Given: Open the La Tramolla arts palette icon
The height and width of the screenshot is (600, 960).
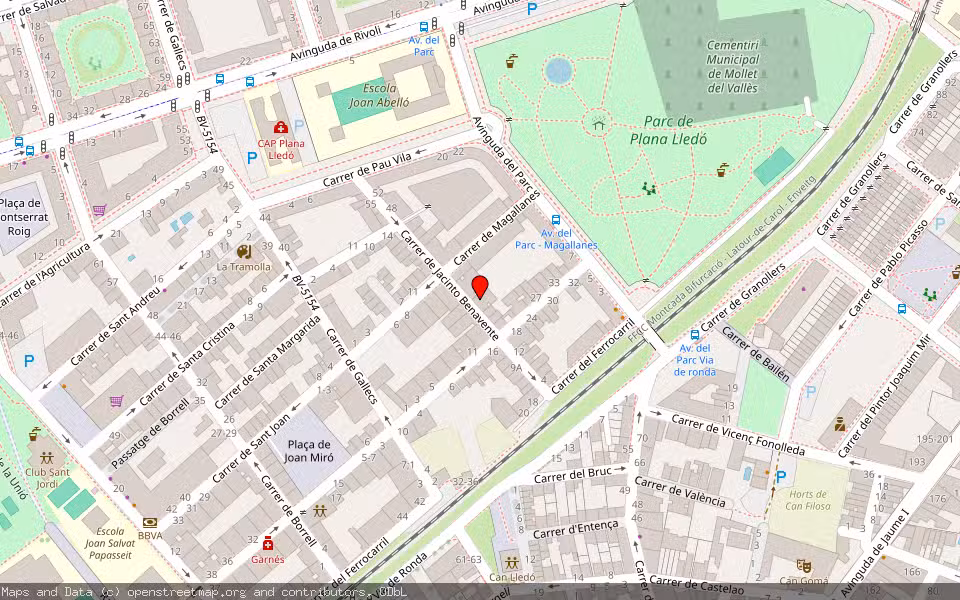Looking at the screenshot, I should click(244, 252).
